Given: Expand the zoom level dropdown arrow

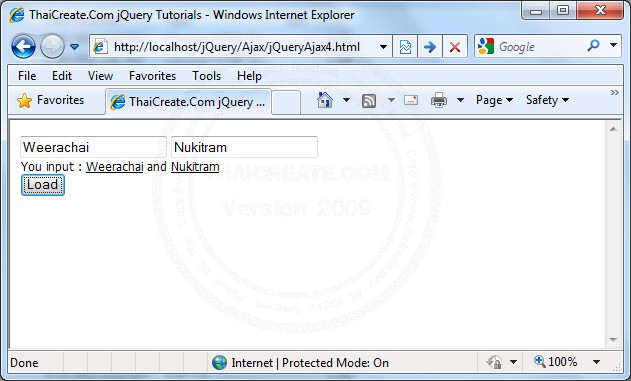Looking at the screenshot, I should (x=596, y=362).
